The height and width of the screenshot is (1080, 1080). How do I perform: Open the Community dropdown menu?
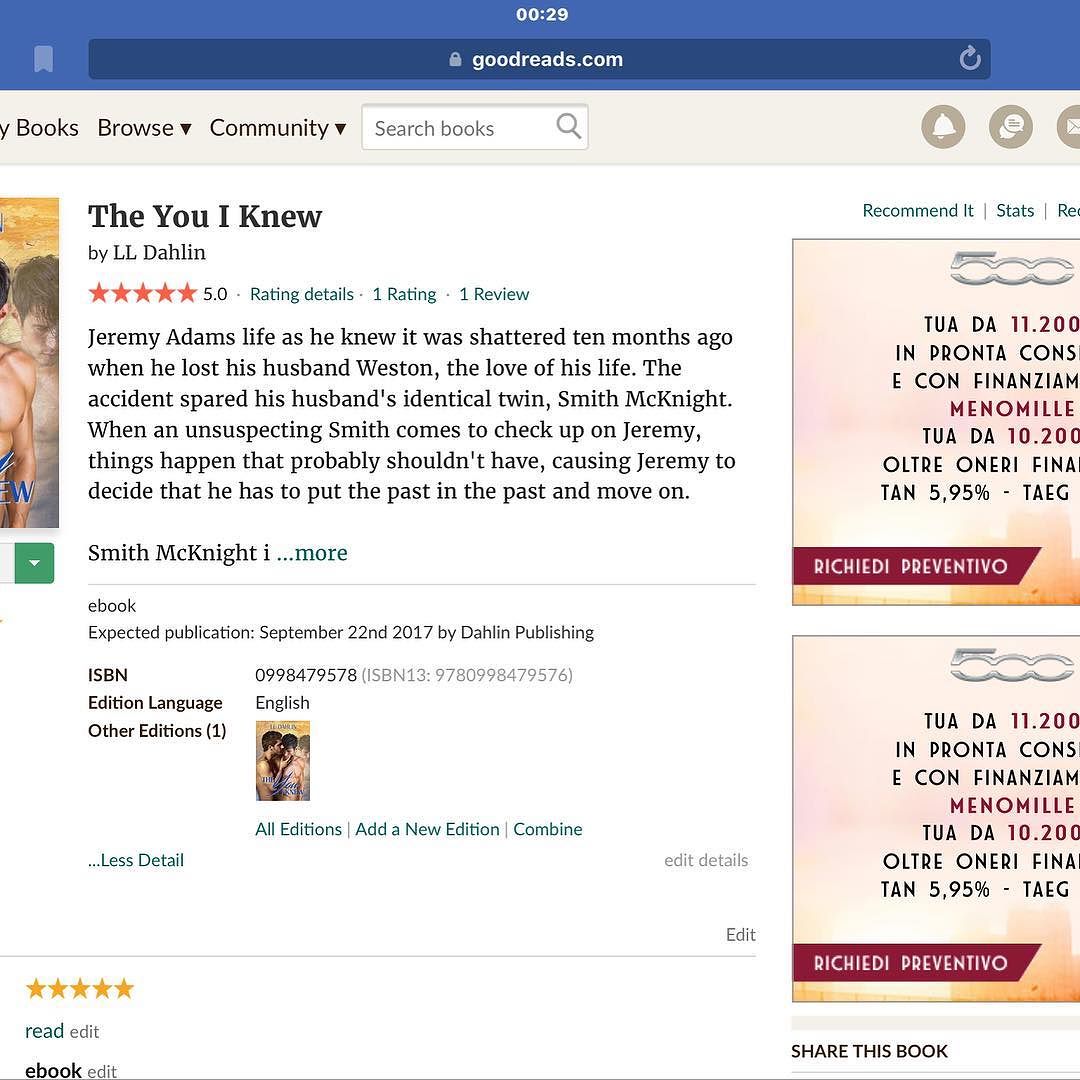pos(278,127)
